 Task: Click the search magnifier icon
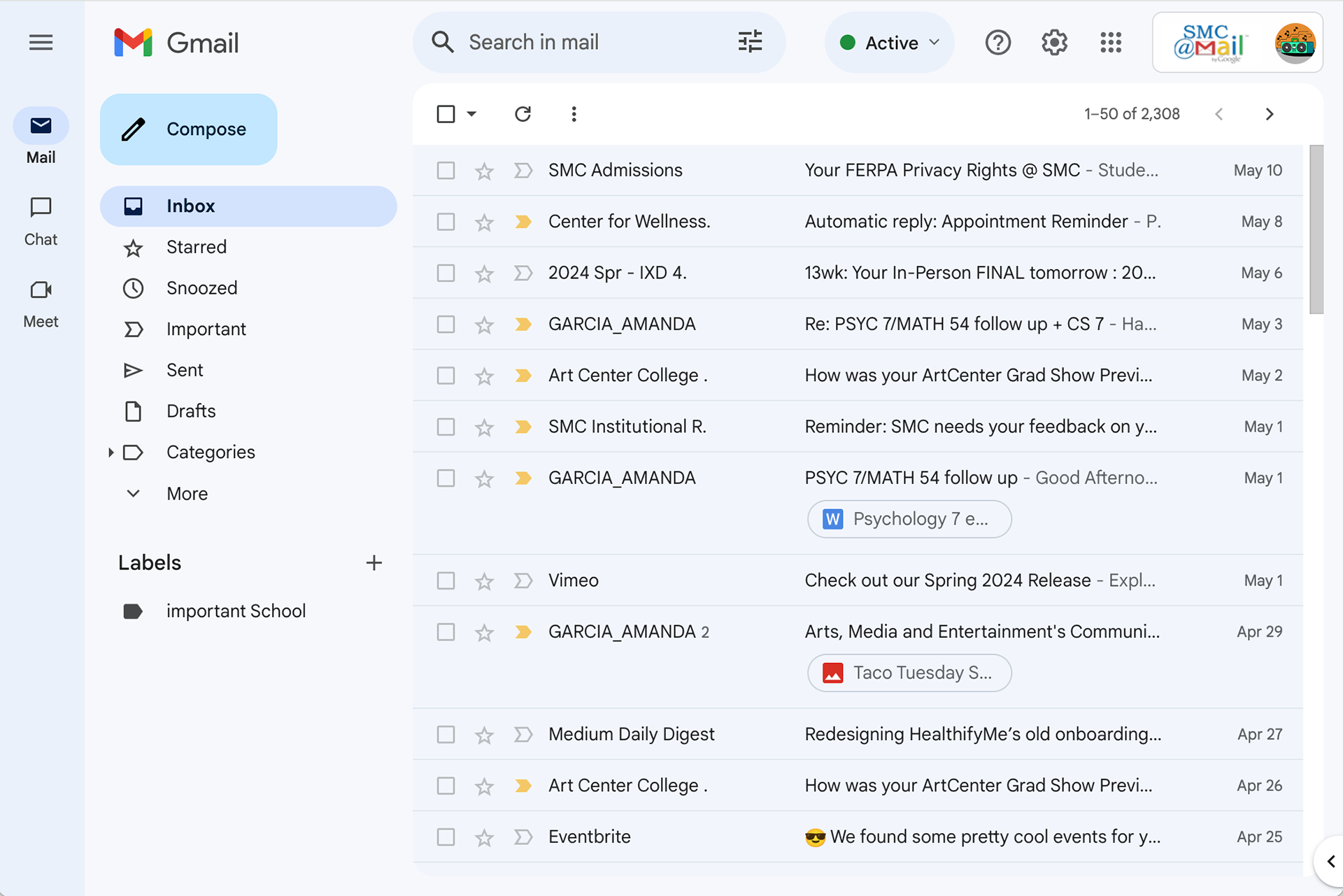click(443, 42)
